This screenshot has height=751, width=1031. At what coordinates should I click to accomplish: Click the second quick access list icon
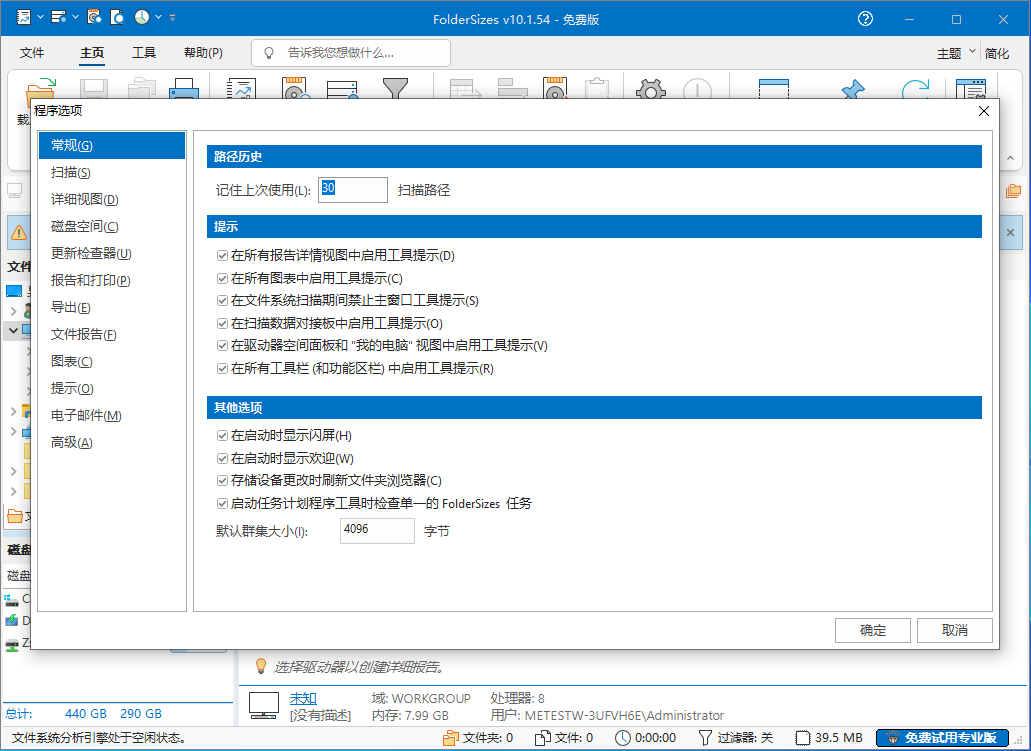coord(59,18)
